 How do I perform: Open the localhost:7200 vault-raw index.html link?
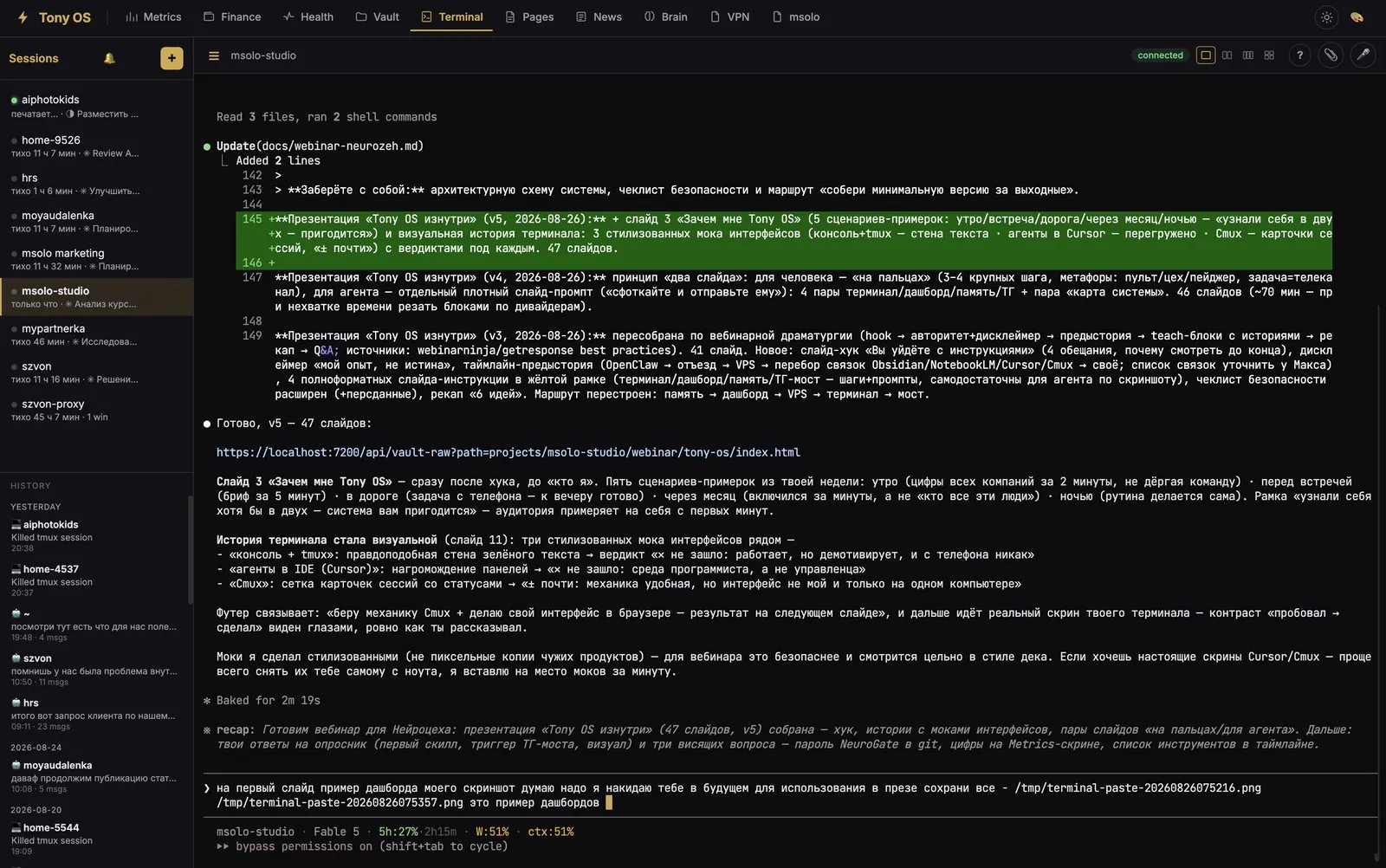508,452
